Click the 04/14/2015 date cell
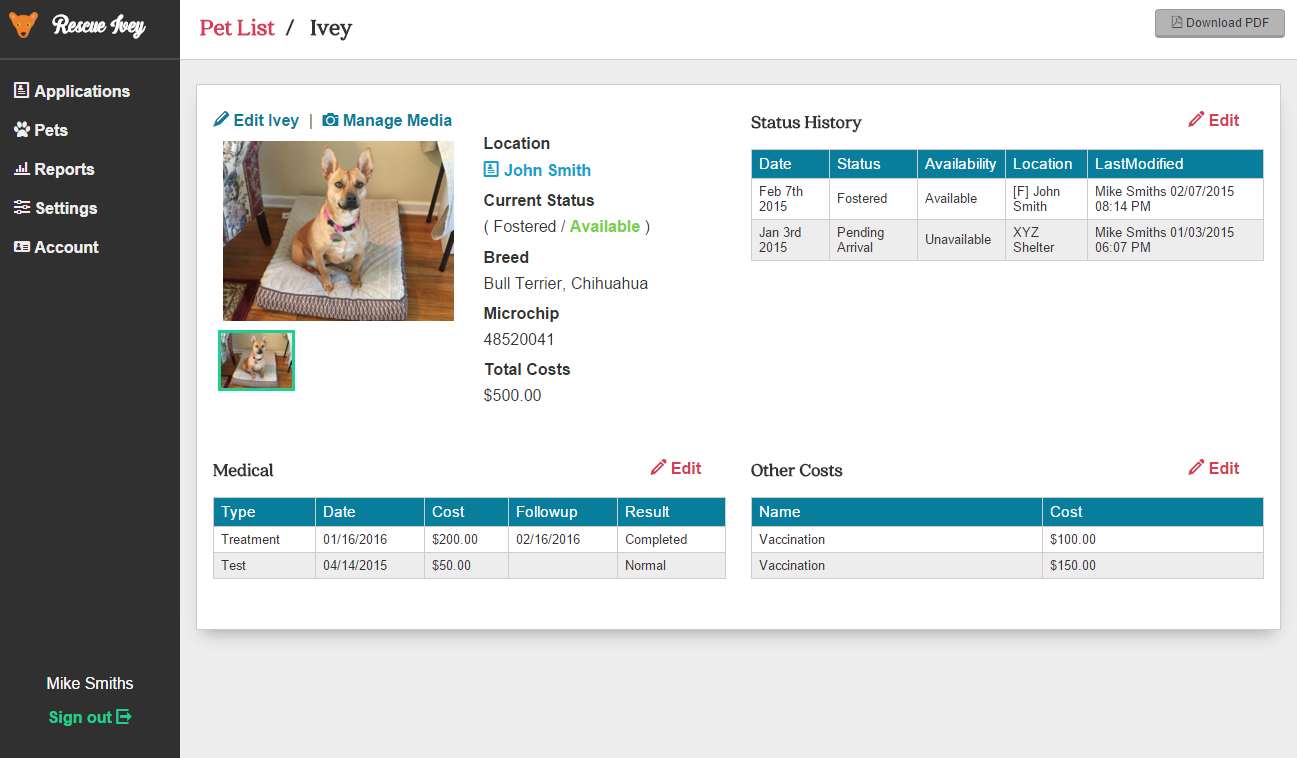 (x=369, y=565)
